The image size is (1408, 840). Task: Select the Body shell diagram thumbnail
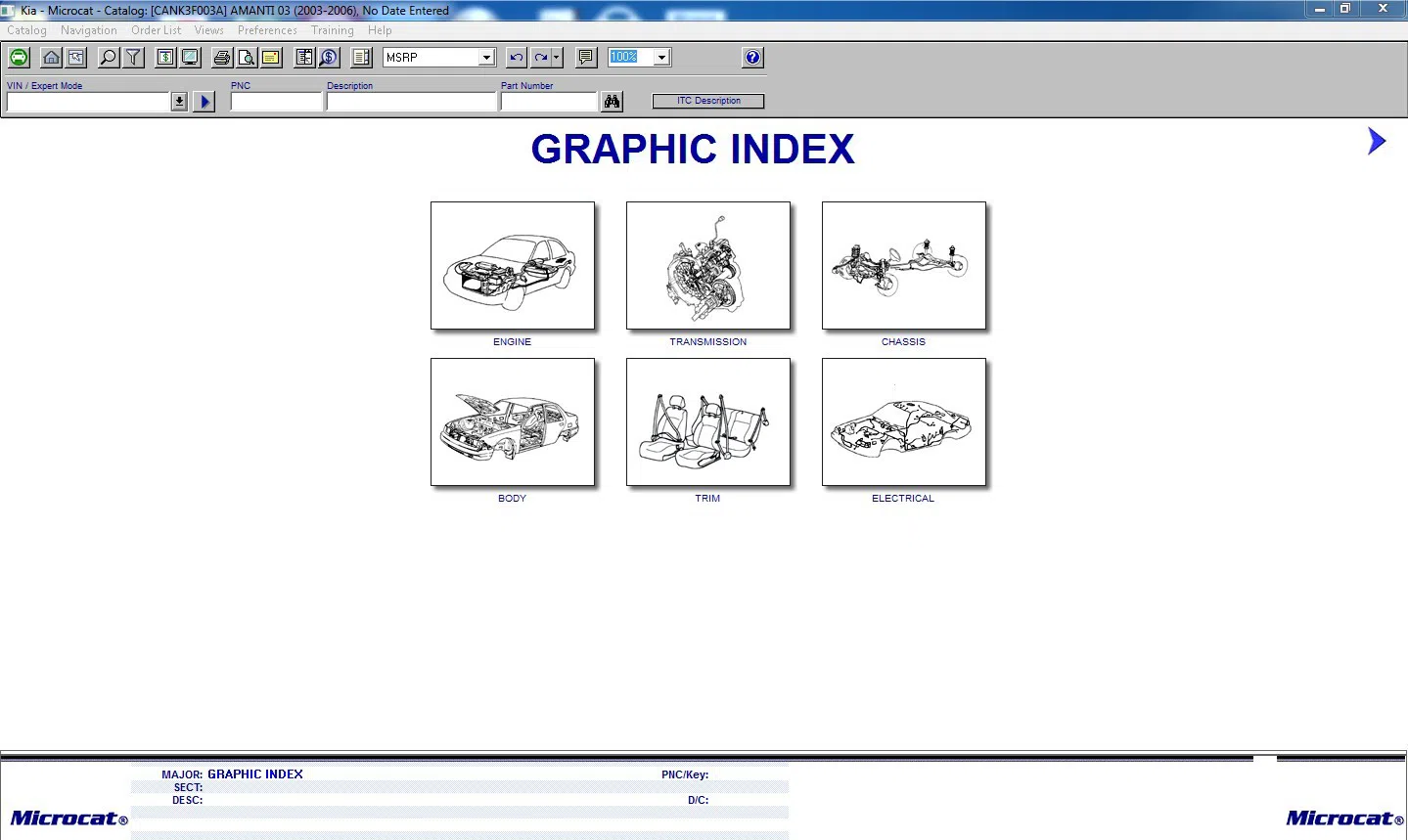(513, 422)
